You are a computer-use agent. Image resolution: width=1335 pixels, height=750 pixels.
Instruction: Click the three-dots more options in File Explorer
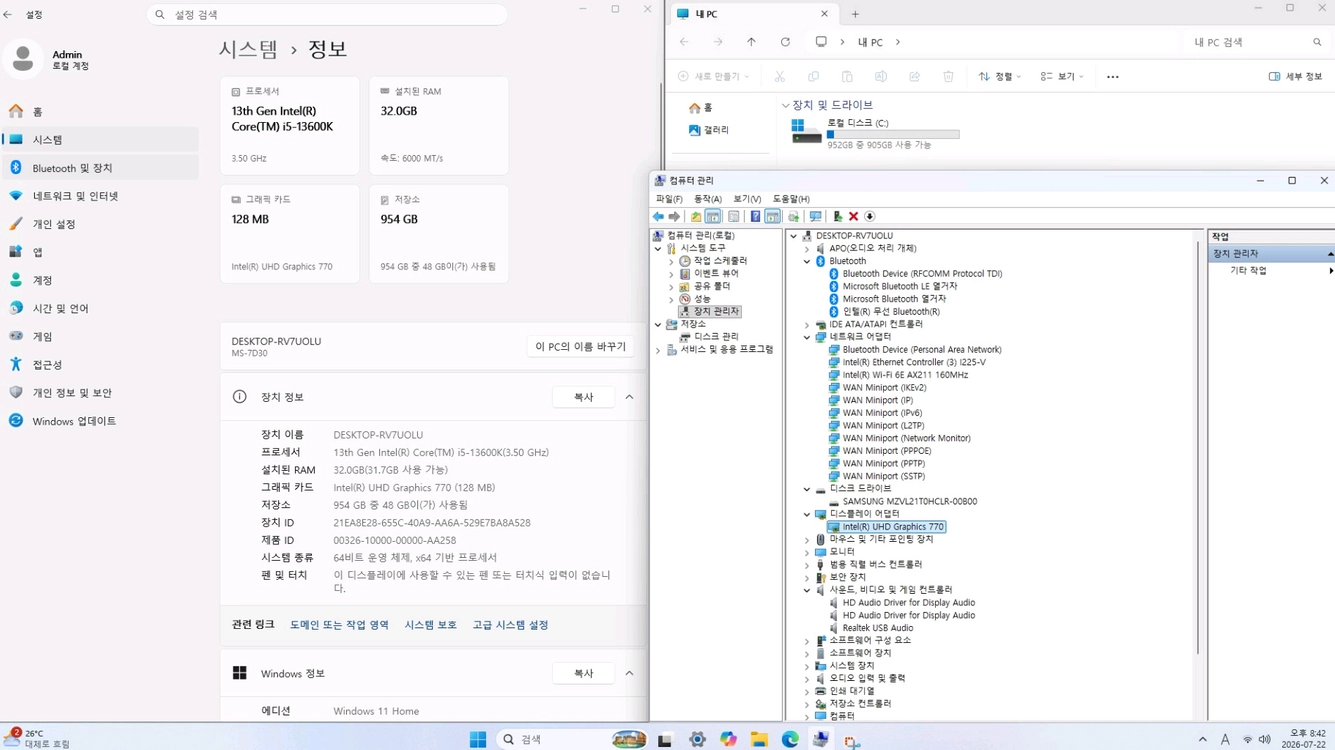1112,76
